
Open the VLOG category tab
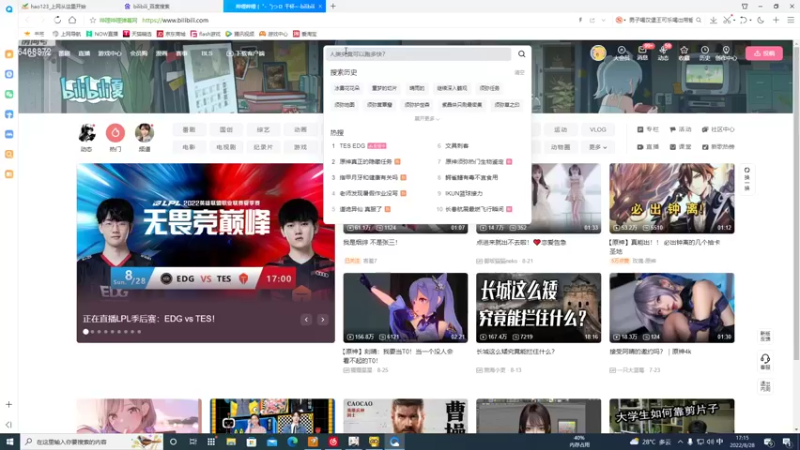[x=597, y=130]
